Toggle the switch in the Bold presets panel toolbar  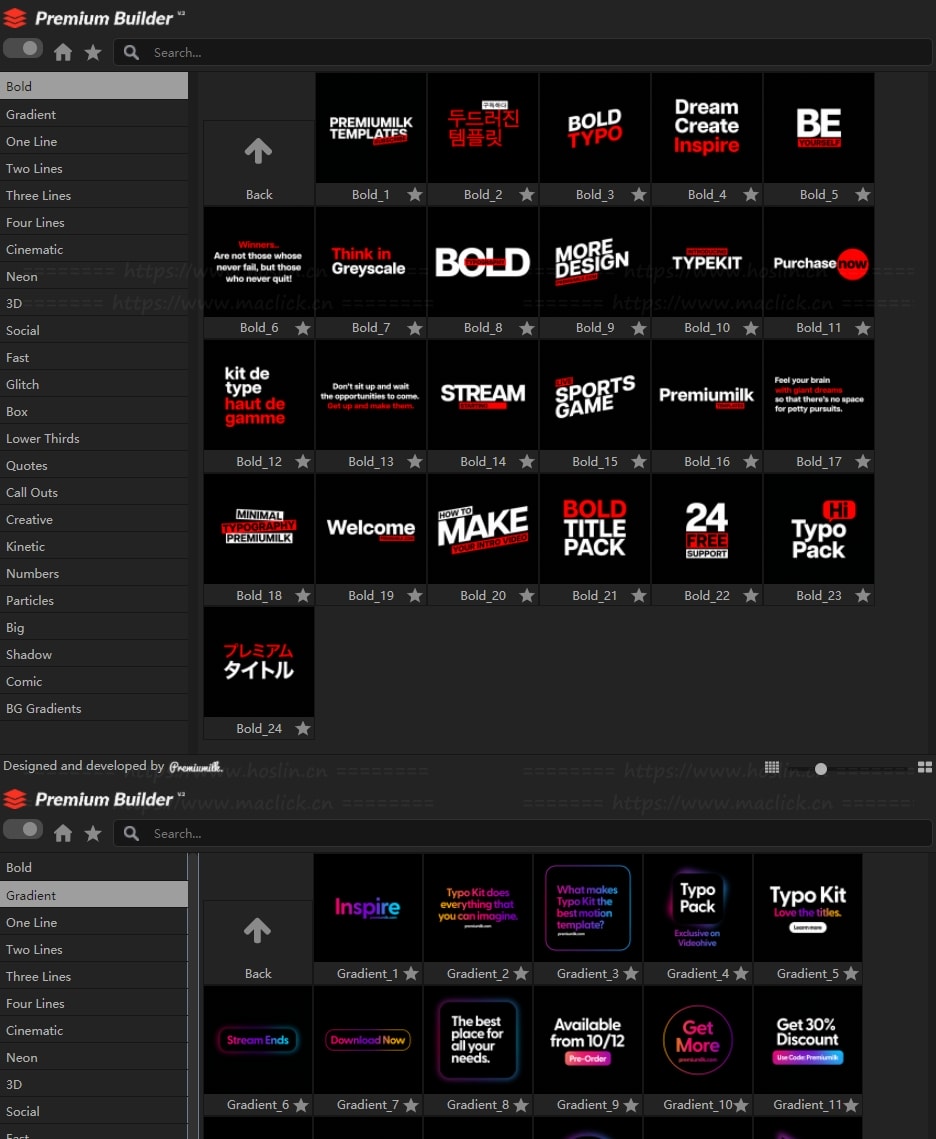tap(23, 49)
